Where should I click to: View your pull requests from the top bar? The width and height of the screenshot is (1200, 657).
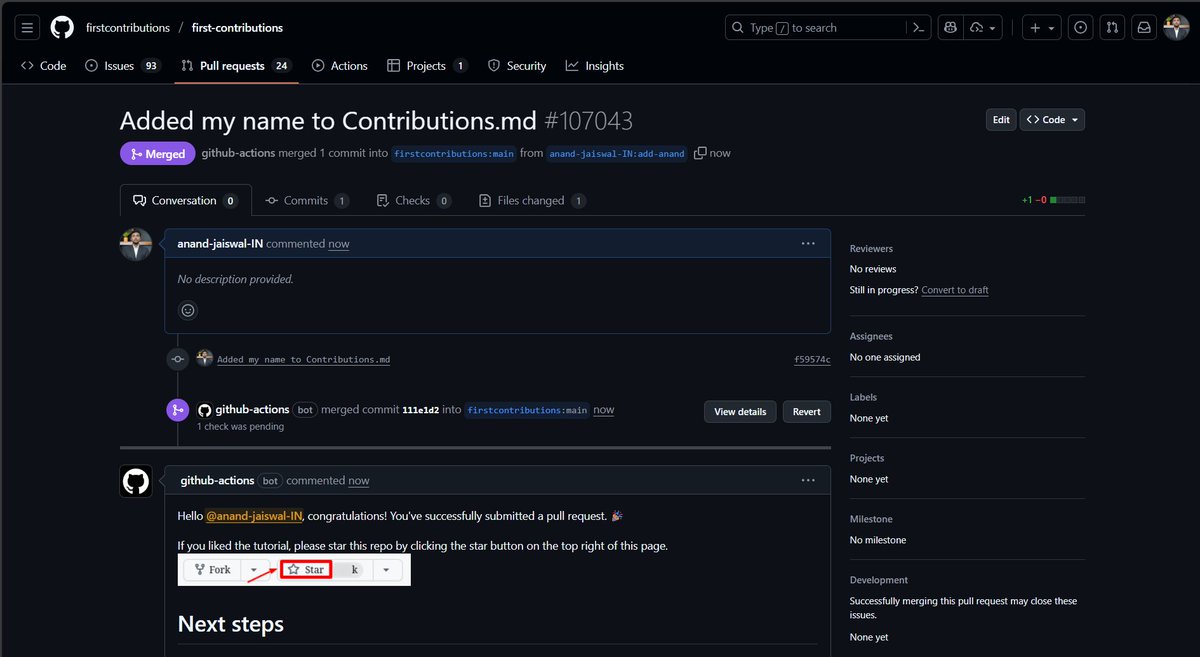click(x=1112, y=27)
